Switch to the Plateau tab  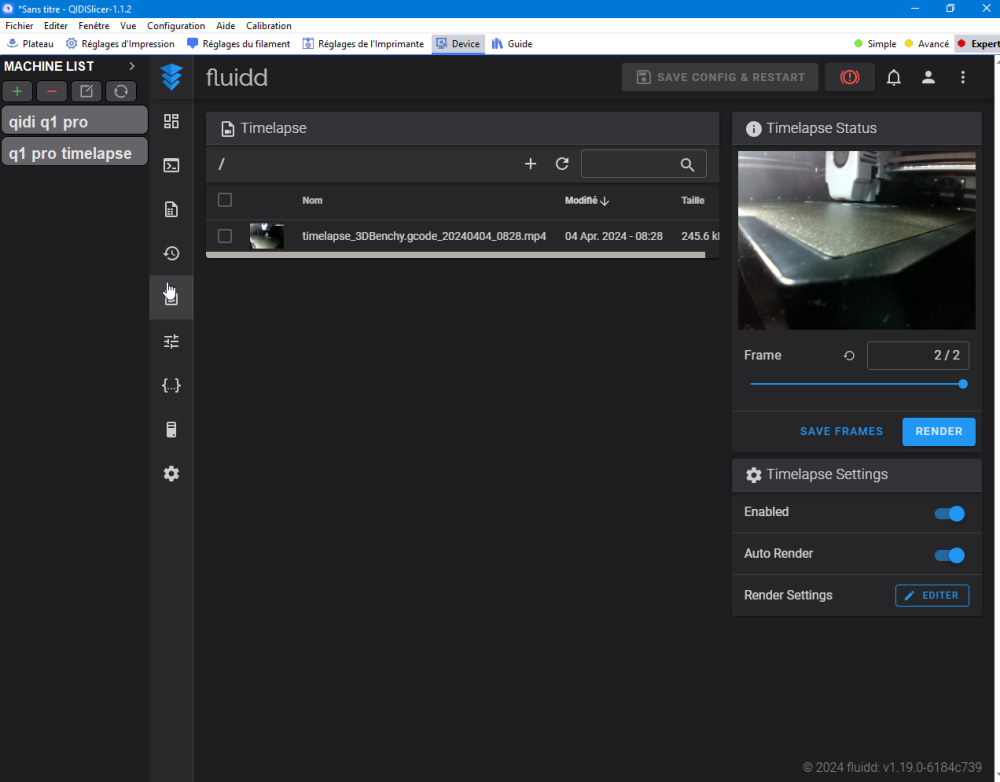(x=30, y=43)
